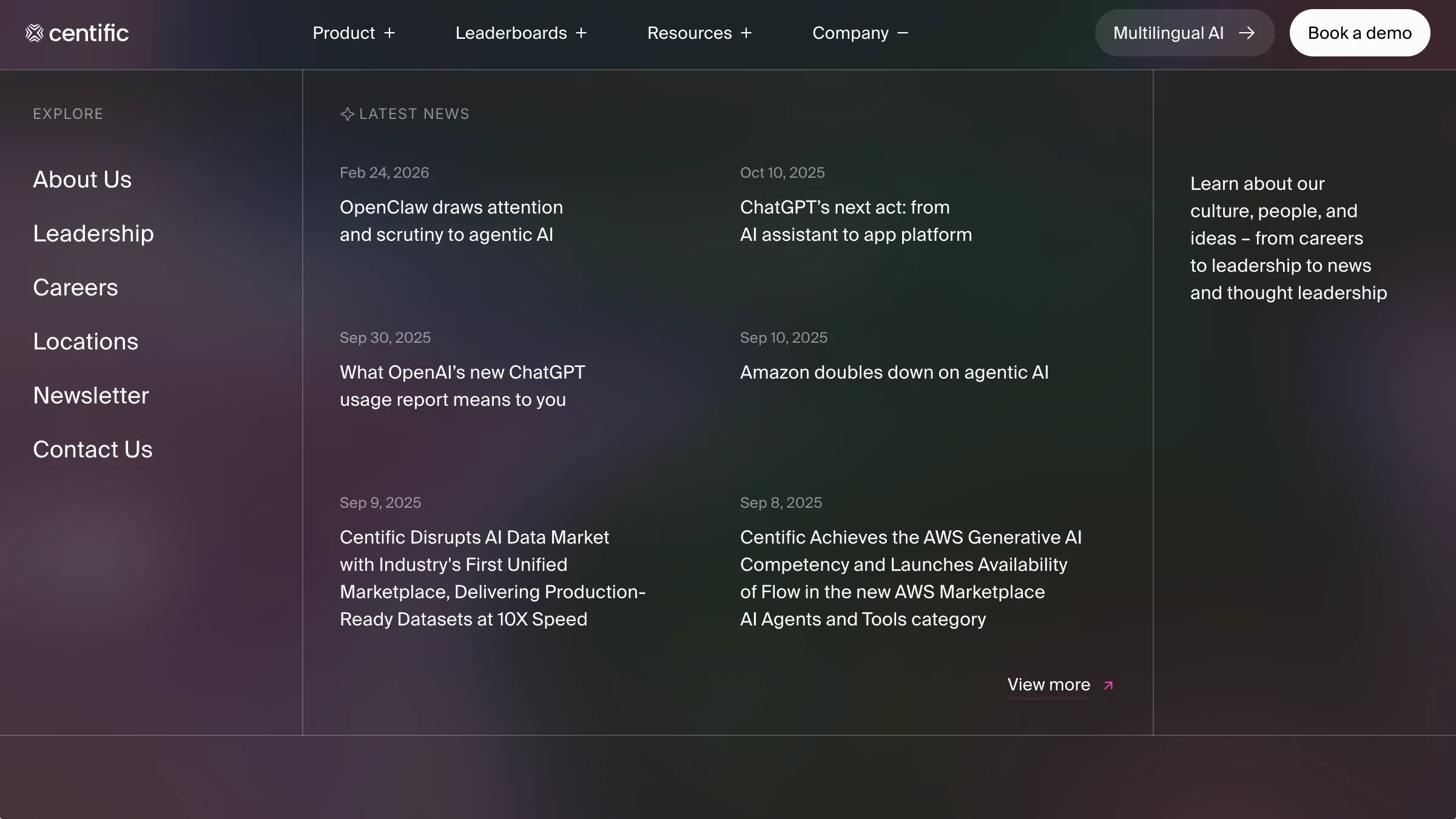Read OpenClaw agentic AI news article
1456x819 pixels.
point(451,221)
